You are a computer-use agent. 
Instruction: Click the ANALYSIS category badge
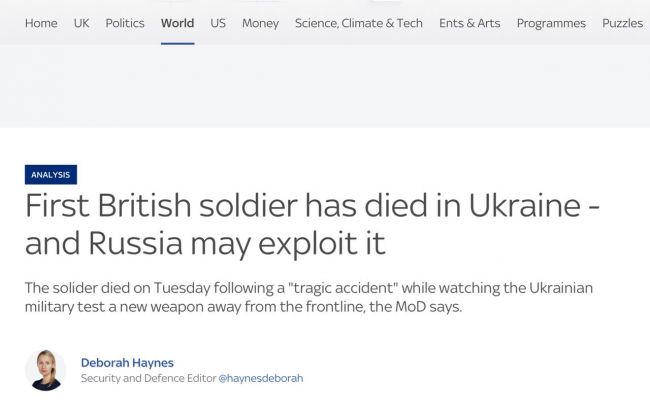tap(51, 175)
